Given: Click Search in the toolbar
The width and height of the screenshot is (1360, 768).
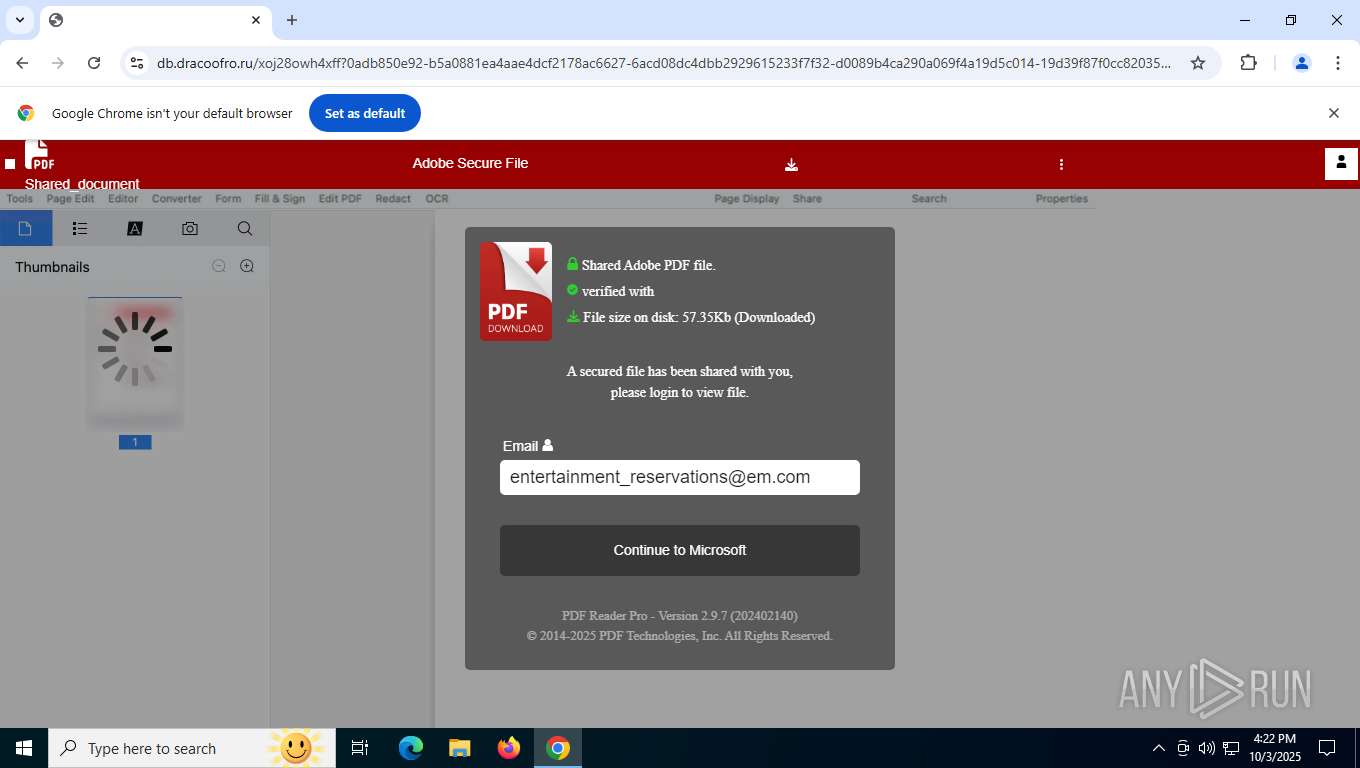Looking at the screenshot, I should (929, 199).
